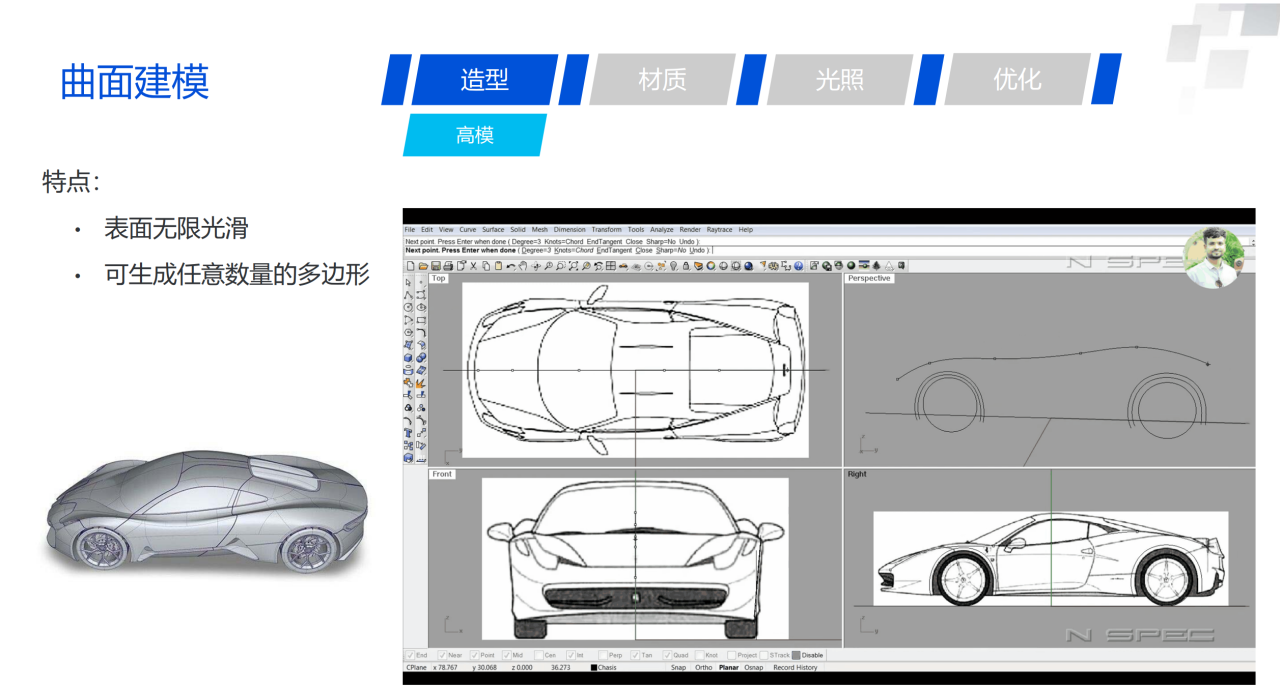Open the Transform menu
The width and height of the screenshot is (1280, 692).
point(606,230)
